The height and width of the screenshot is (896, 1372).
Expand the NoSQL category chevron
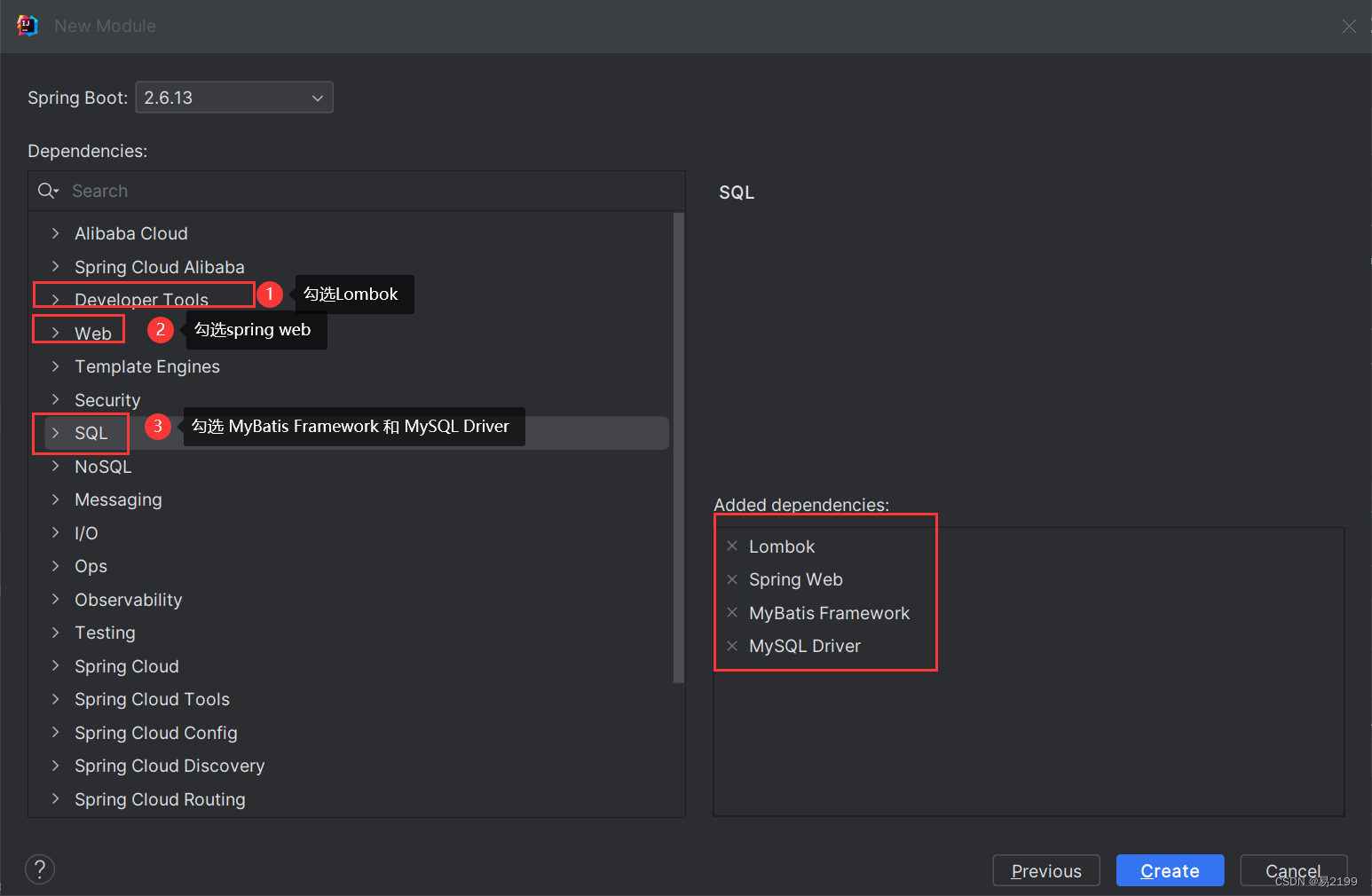tap(55, 466)
